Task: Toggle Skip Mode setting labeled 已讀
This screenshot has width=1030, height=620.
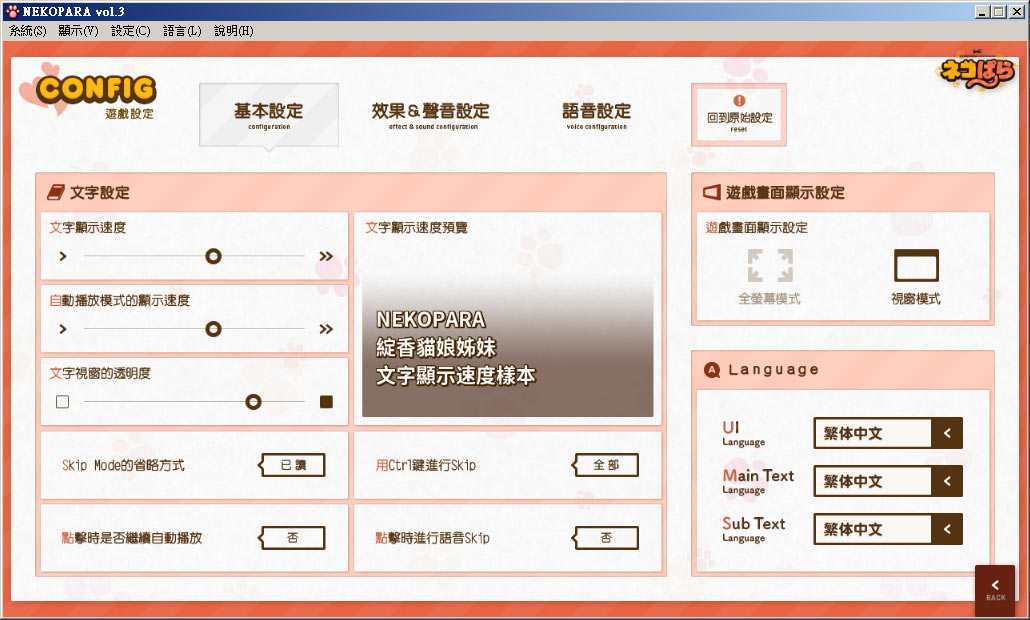Action: (x=293, y=465)
